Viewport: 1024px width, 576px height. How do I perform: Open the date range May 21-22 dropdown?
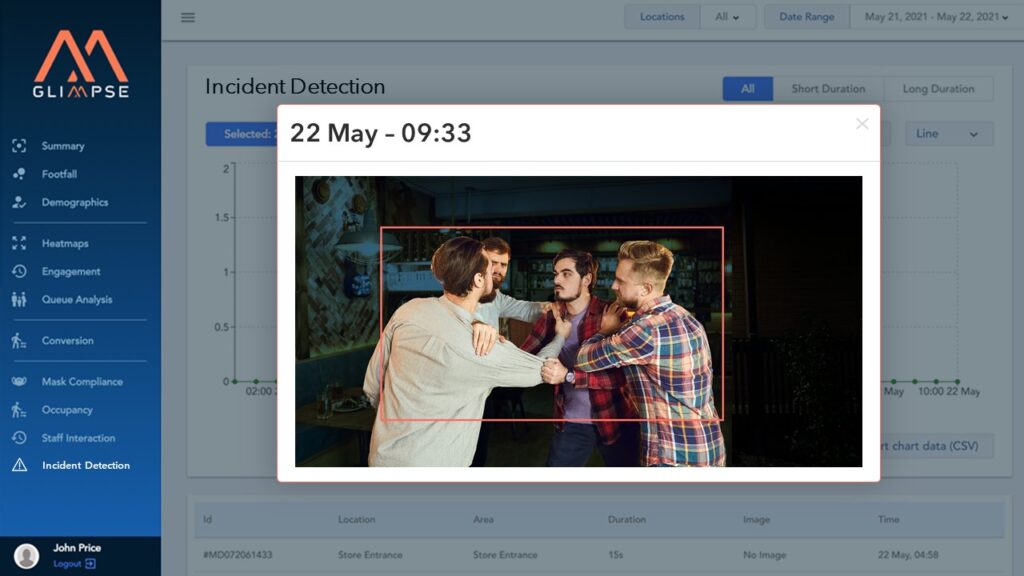[x=935, y=17]
